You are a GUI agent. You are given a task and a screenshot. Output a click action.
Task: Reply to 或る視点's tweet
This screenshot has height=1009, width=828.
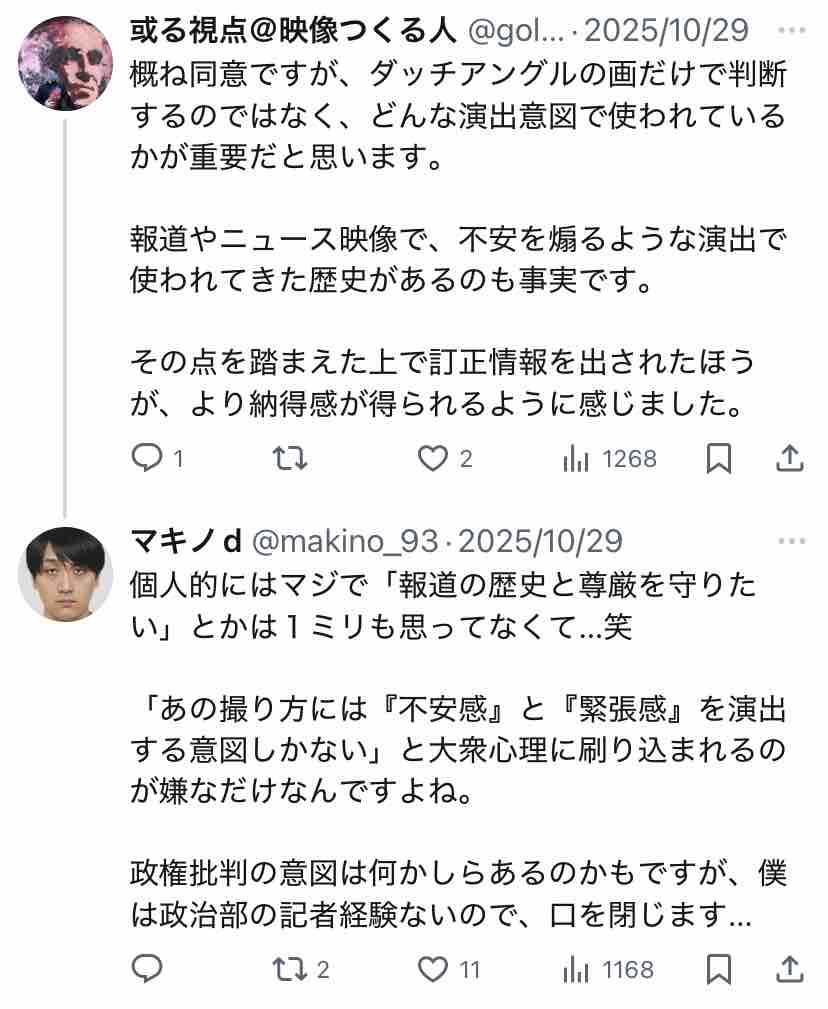click(x=147, y=459)
